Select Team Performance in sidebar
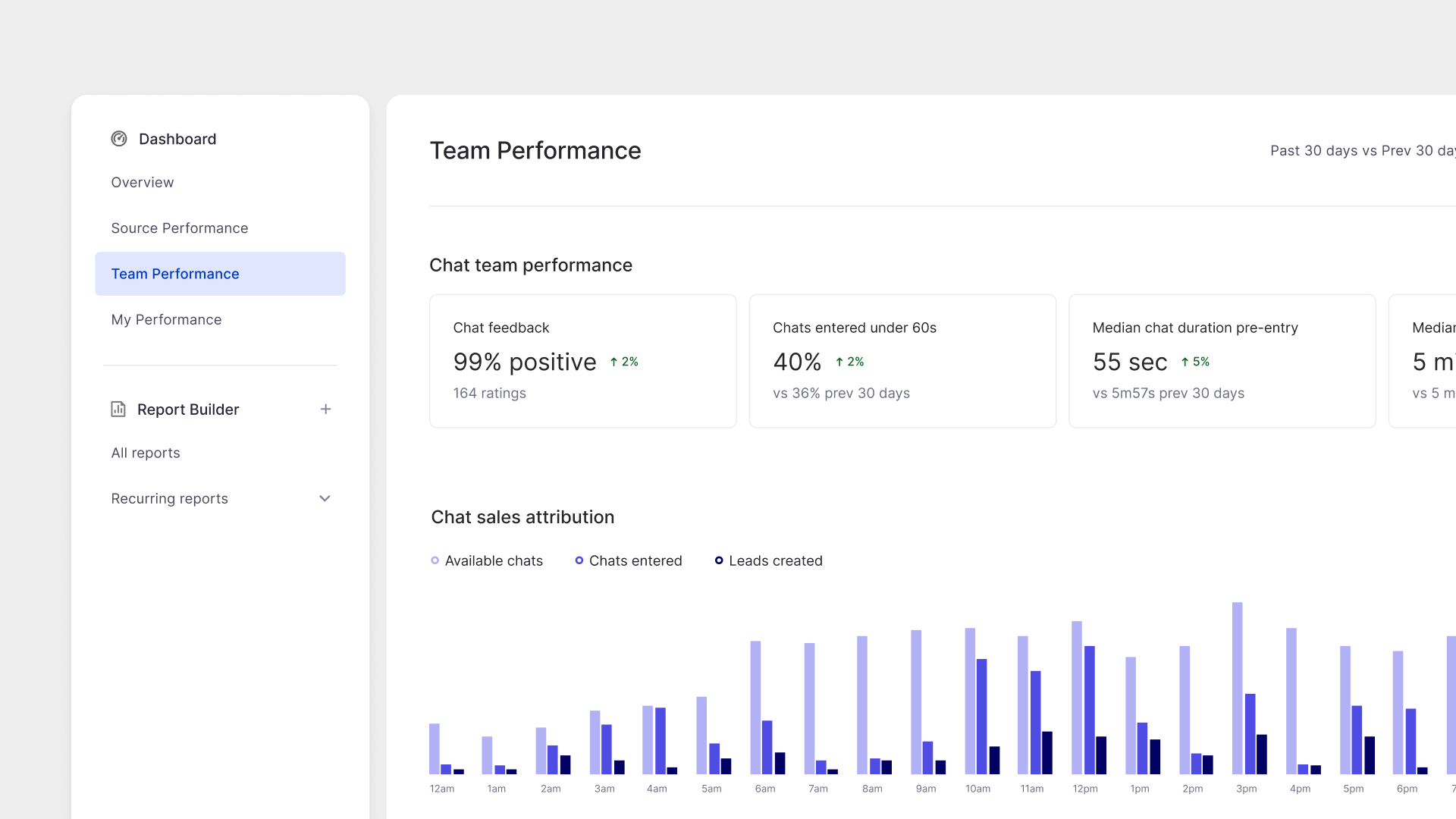The width and height of the screenshot is (1456, 819). [x=220, y=274]
